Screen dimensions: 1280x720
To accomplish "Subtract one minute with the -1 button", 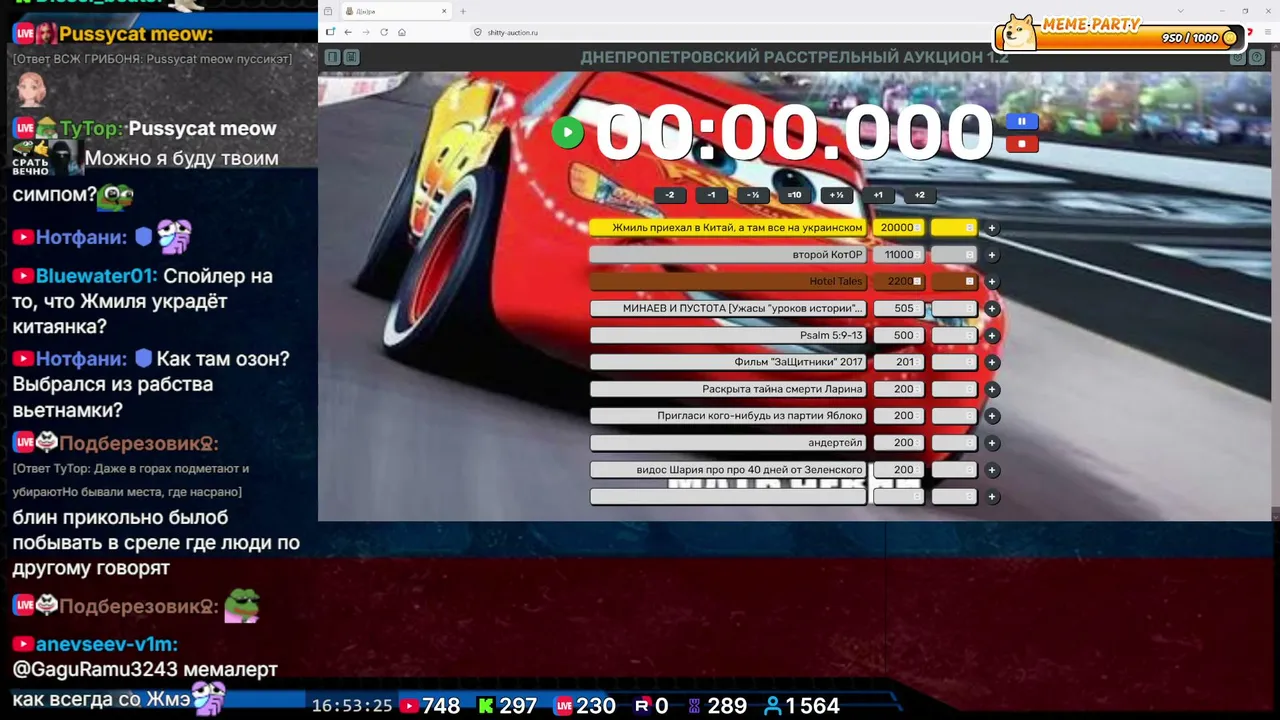I will click(711, 195).
